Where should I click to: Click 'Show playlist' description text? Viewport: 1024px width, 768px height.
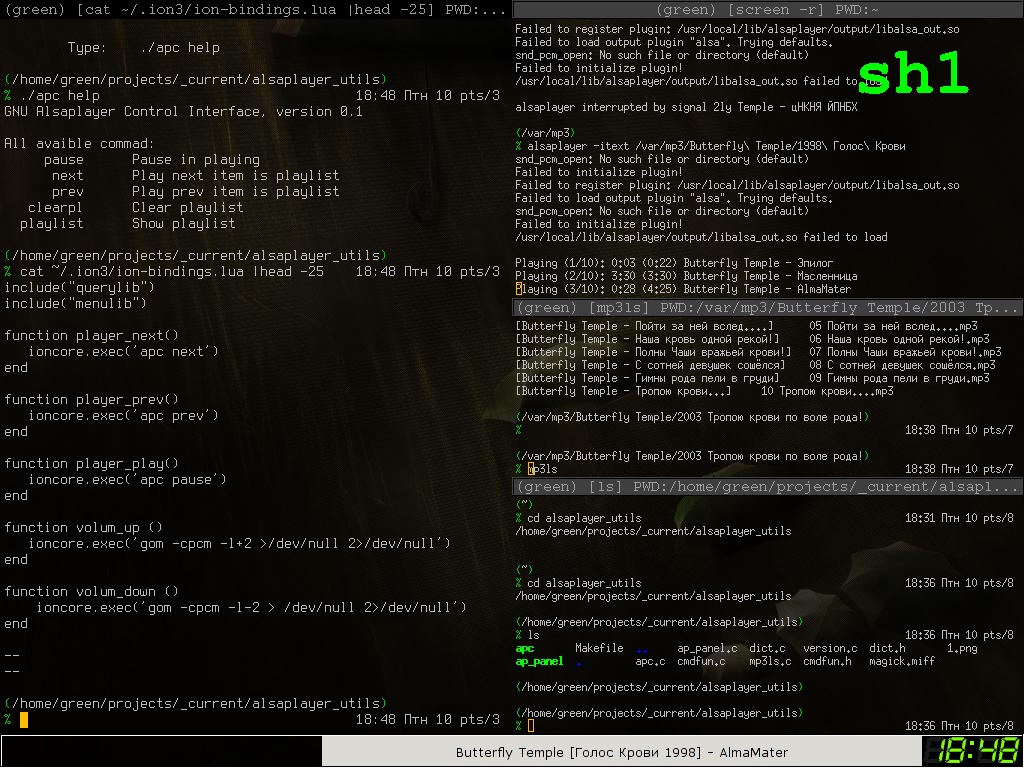pos(184,223)
